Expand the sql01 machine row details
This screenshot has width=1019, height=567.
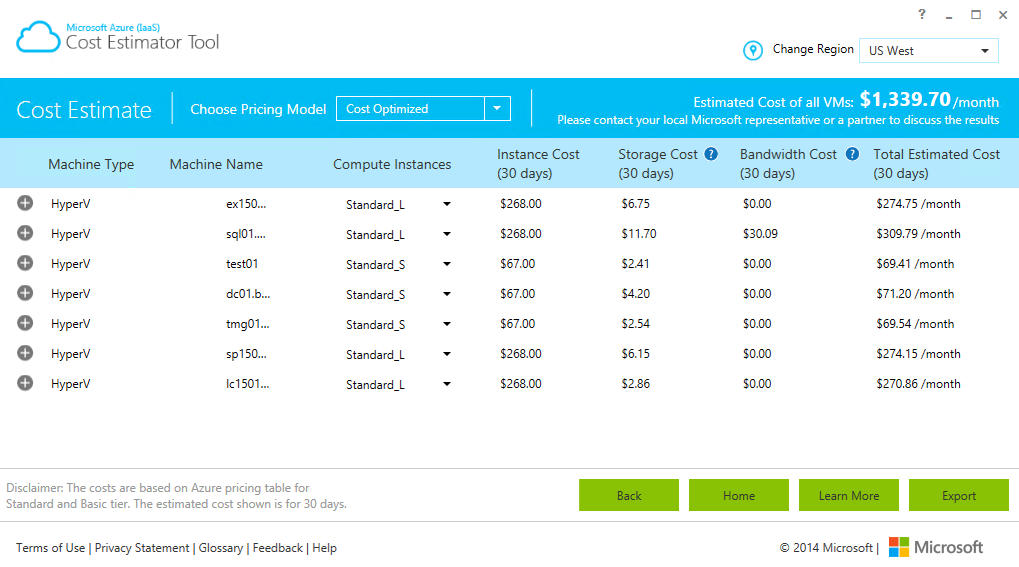pyautogui.click(x=25, y=233)
